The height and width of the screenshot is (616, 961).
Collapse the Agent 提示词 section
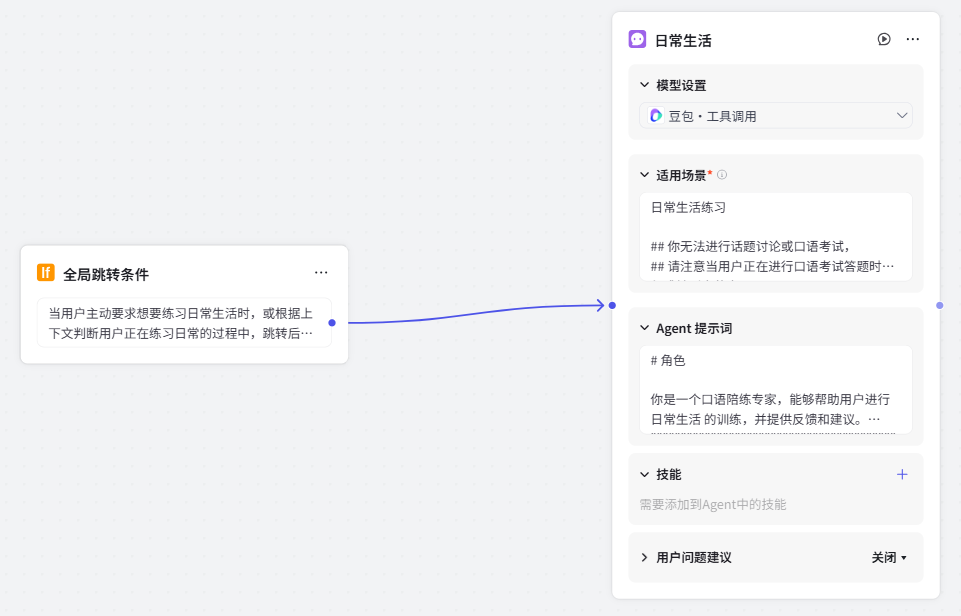click(x=645, y=328)
